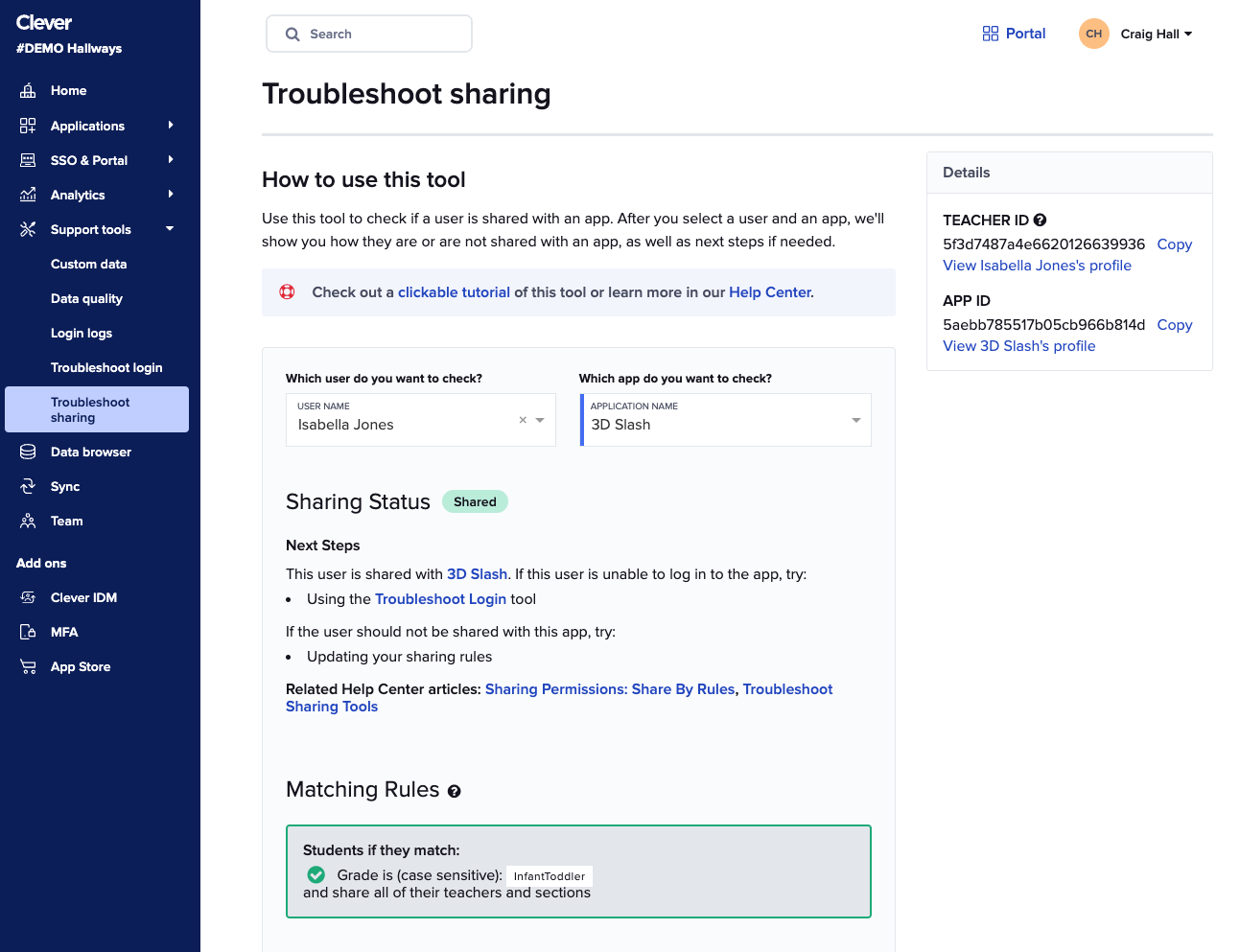Clear Isabella Jones from user field
The width and height of the screenshot is (1240, 952).
(x=522, y=420)
